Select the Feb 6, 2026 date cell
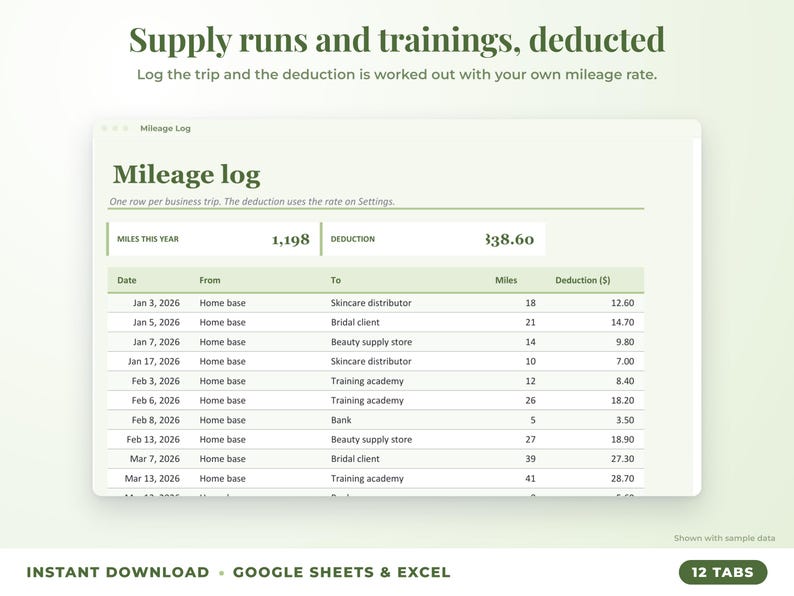 (155, 400)
